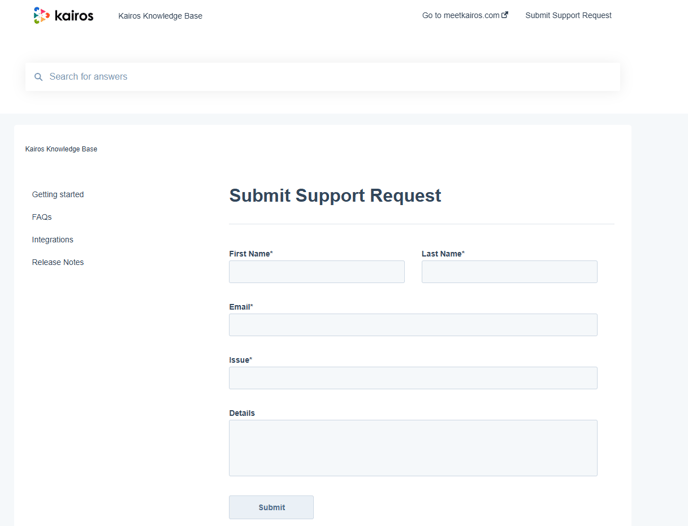The image size is (688, 526).
Task: Go to meetkairos.com via the header link
Action: click(x=460, y=15)
